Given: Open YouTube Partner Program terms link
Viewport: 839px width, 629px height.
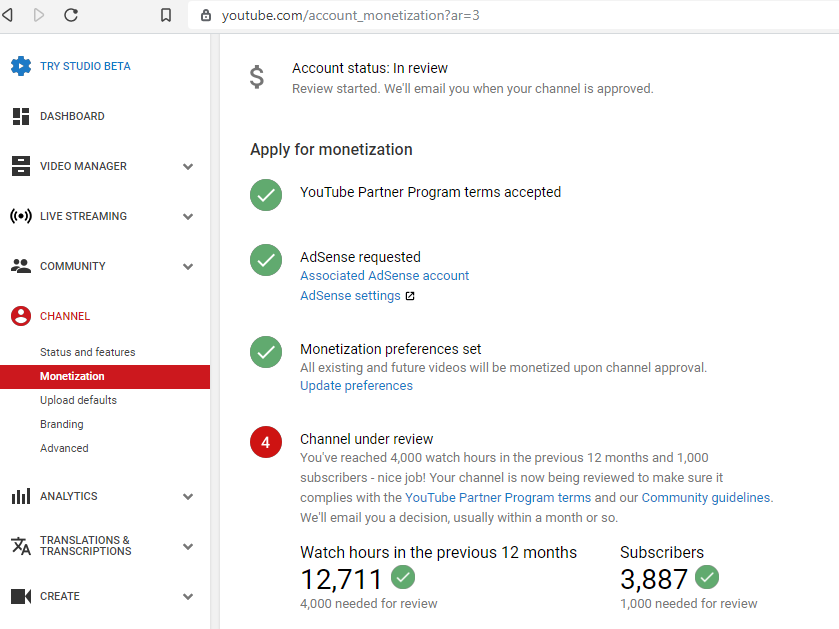Looking at the screenshot, I should tap(498, 497).
